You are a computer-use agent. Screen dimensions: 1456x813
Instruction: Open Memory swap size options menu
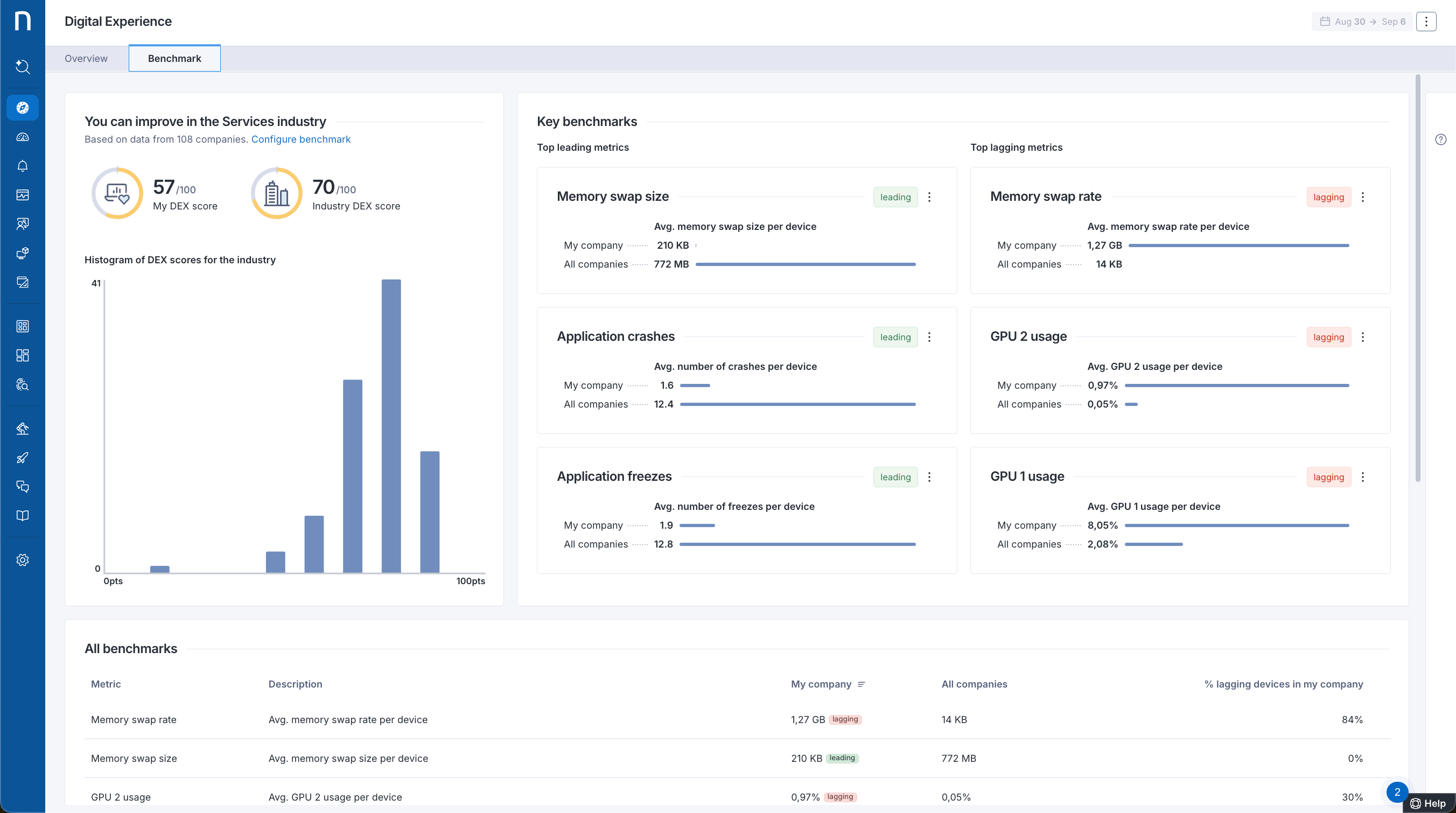929,197
